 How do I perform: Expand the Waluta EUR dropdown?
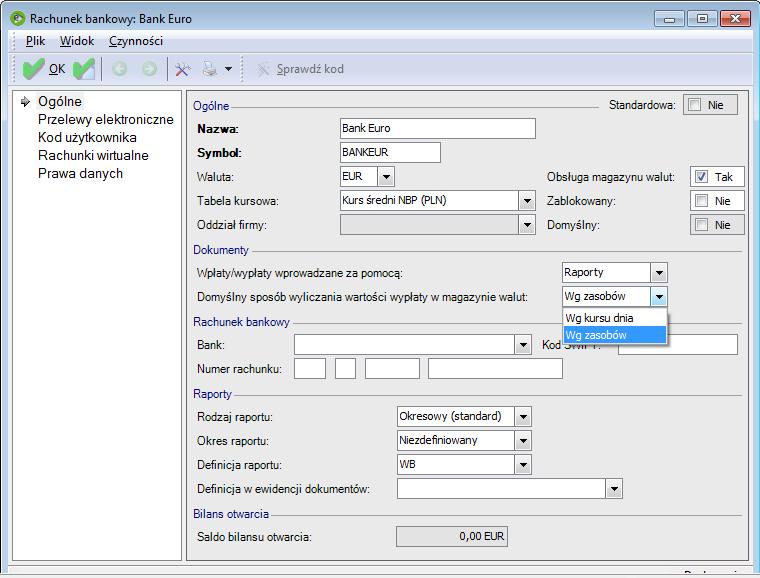tap(386, 176)
